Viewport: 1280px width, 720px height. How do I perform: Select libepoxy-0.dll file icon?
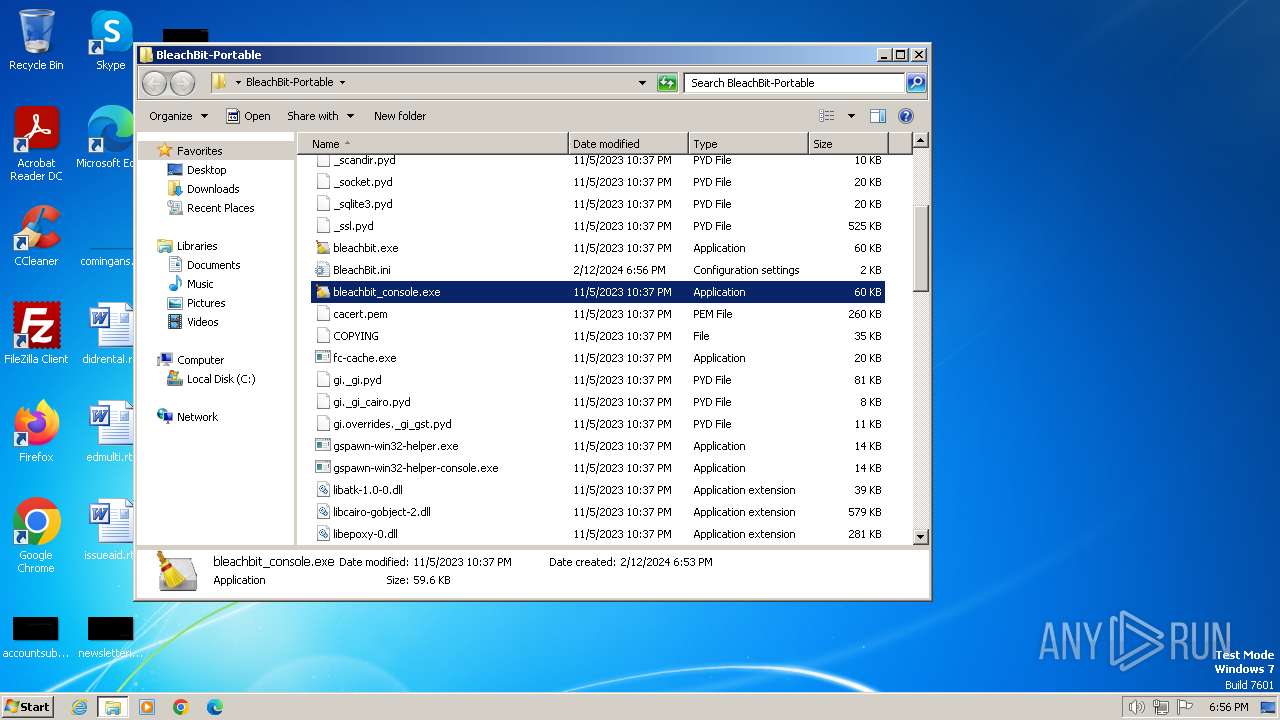click(322, 534)
